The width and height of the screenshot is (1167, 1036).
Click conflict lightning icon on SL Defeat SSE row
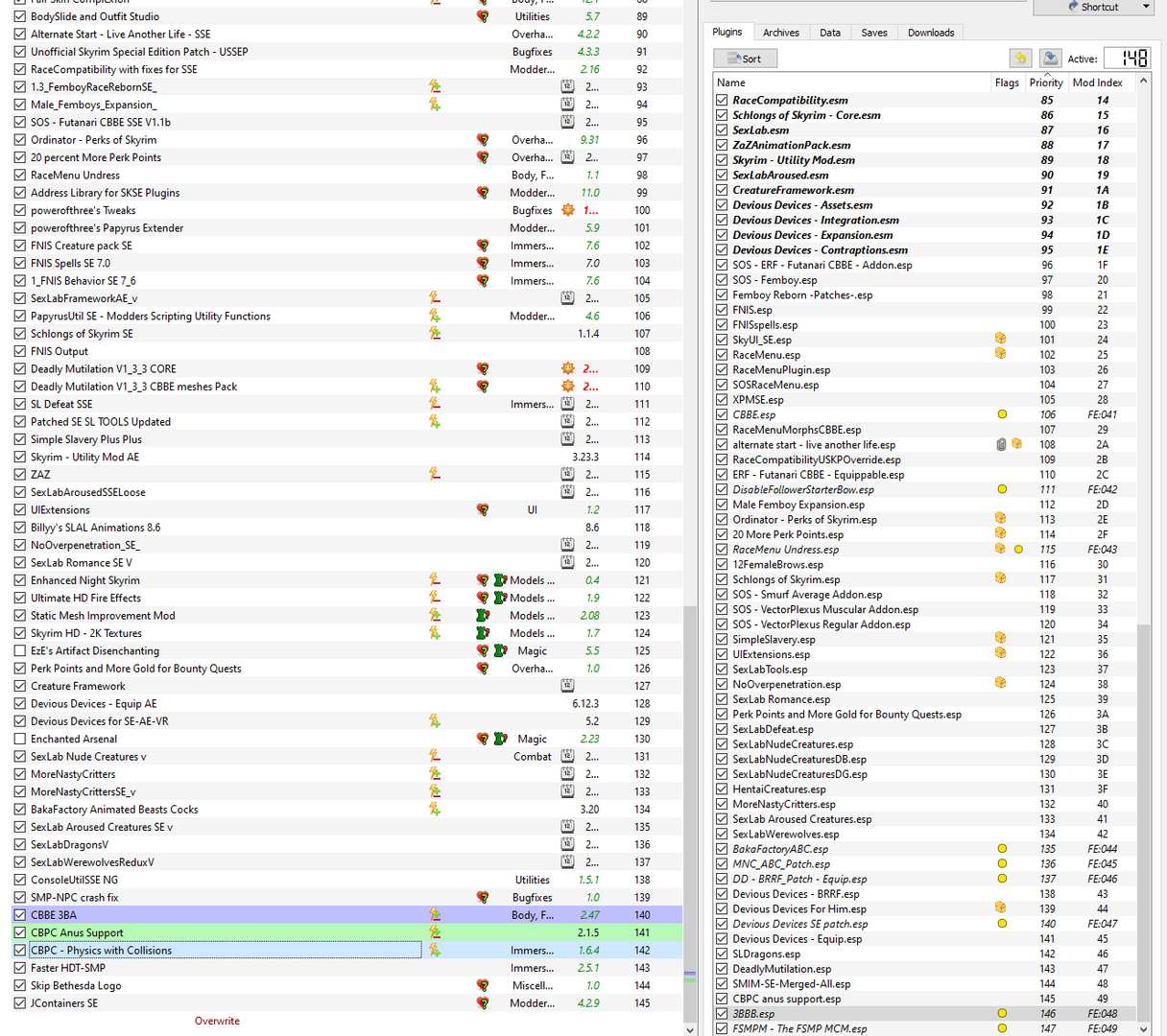point(435,404)
